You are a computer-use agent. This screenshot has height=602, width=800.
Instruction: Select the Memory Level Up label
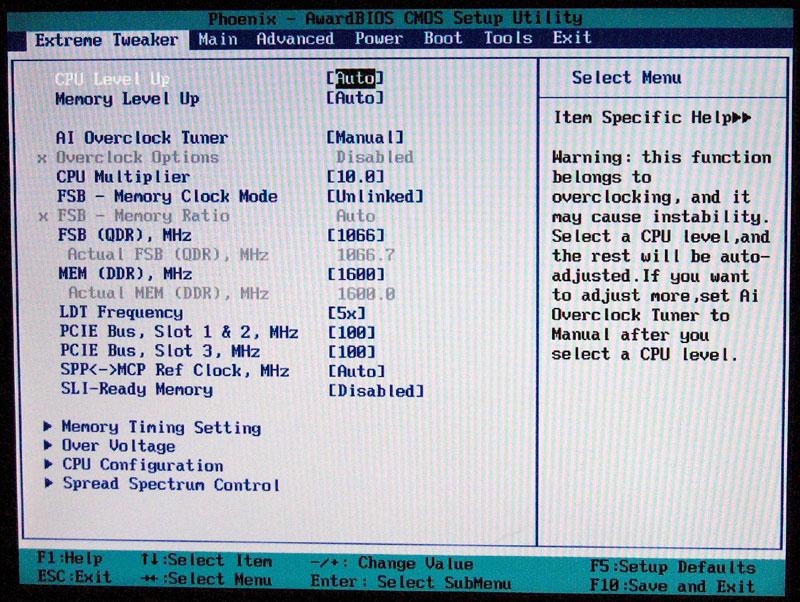128,98
